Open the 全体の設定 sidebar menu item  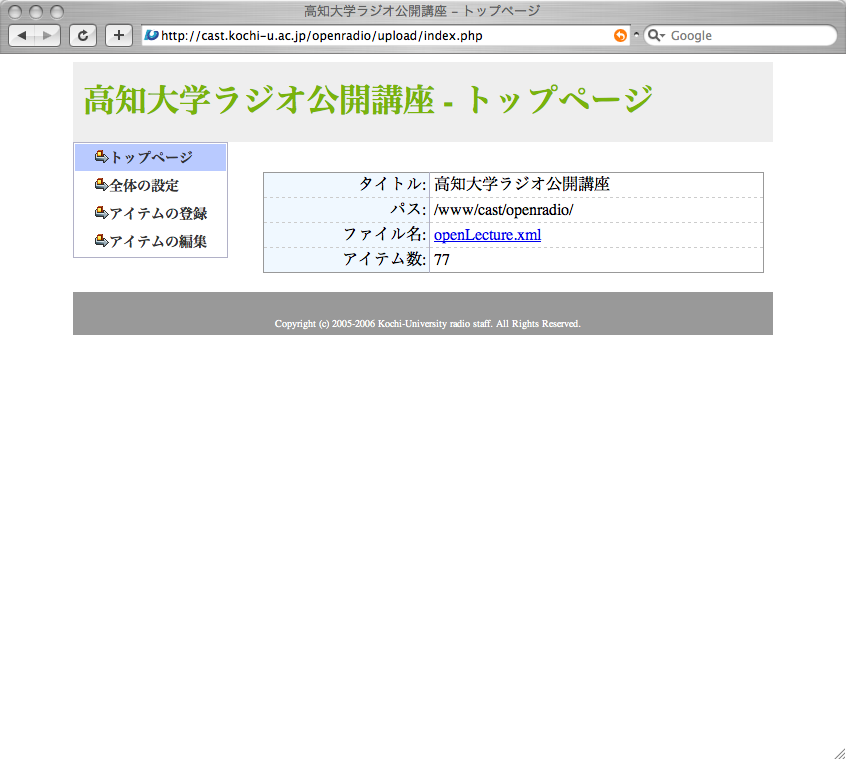pos(151,186)
